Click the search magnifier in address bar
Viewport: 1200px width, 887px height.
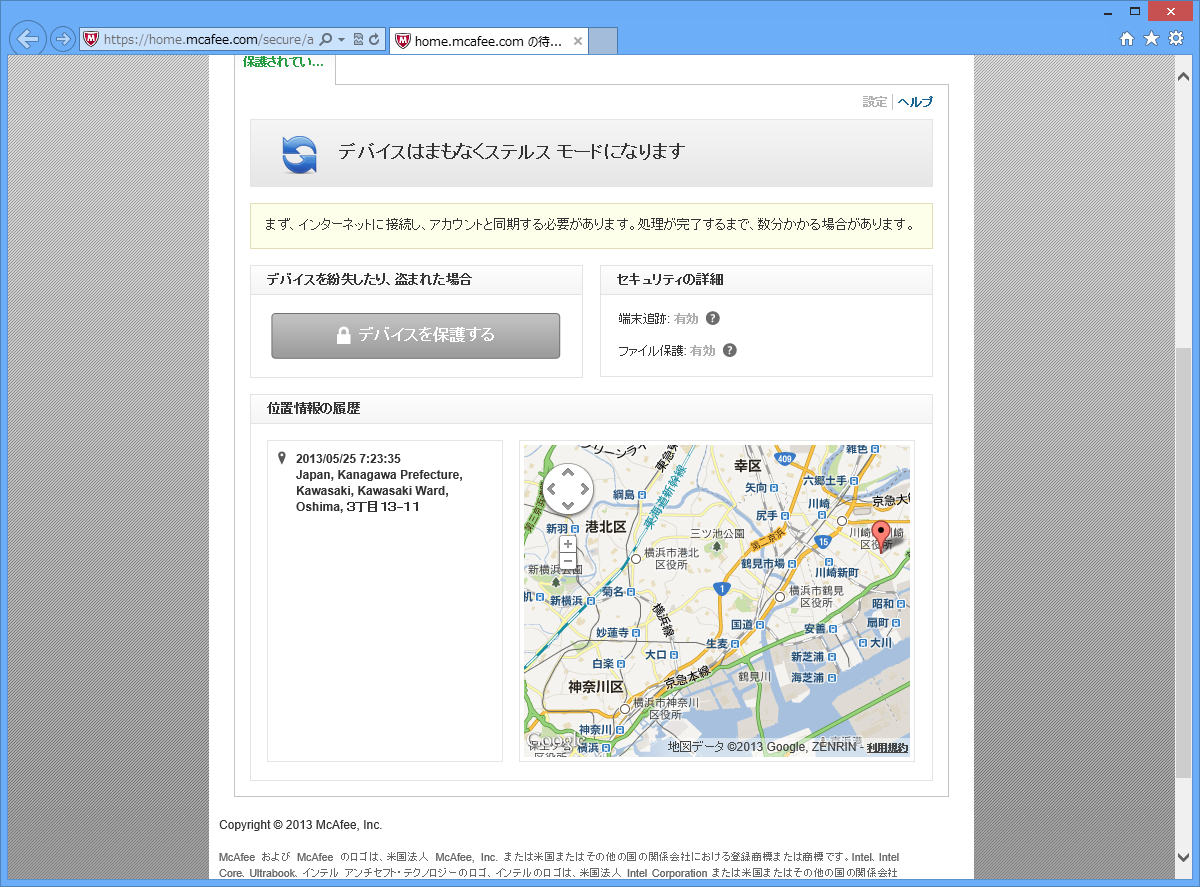[x=326, y=40]
